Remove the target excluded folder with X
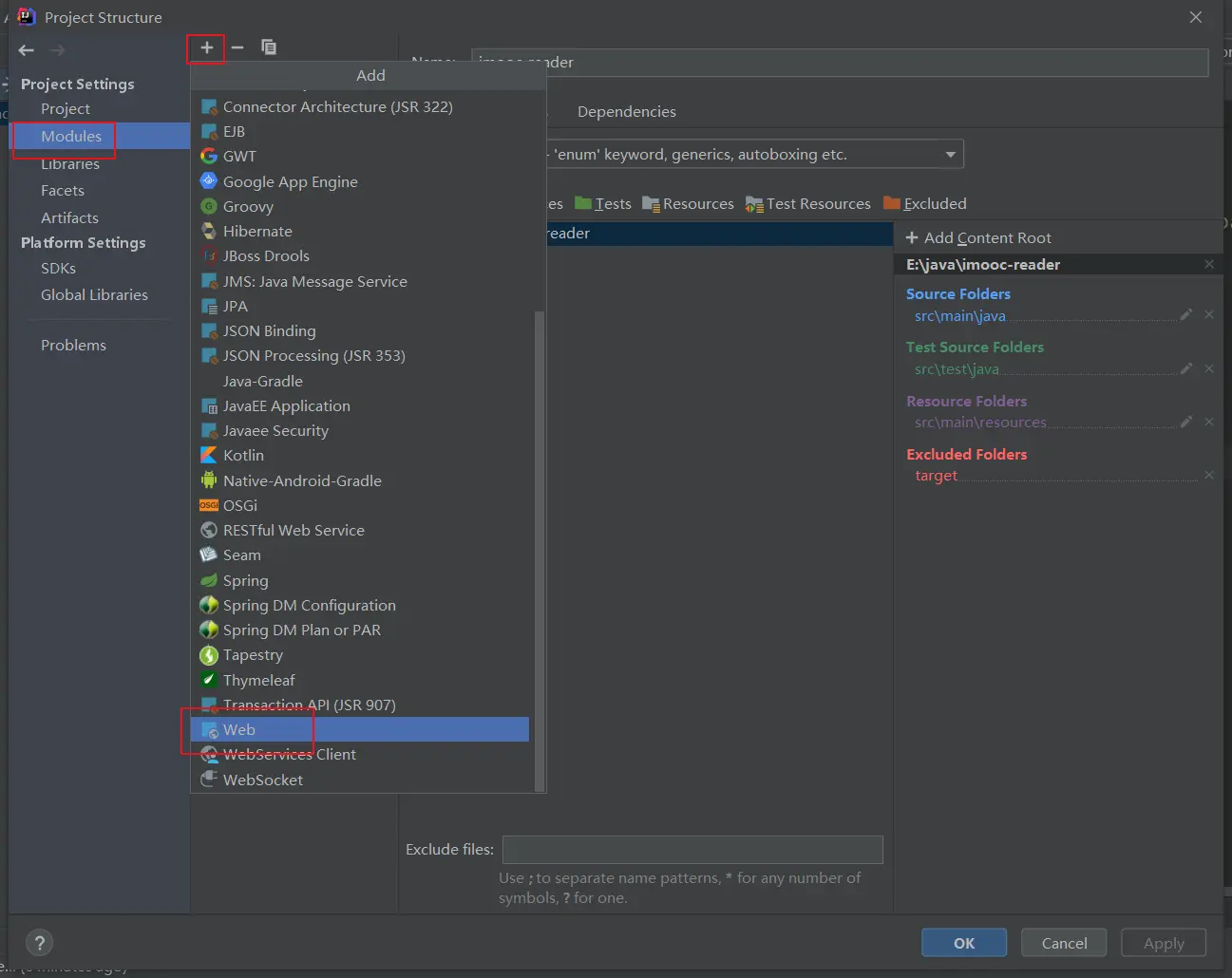 pos(1208,475)
